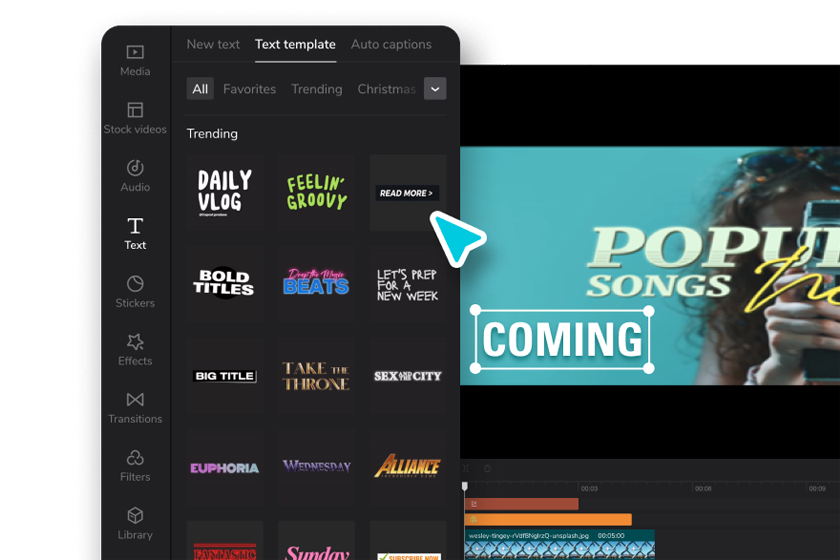Choose the Sunday text template

click(x=316, y=540)
